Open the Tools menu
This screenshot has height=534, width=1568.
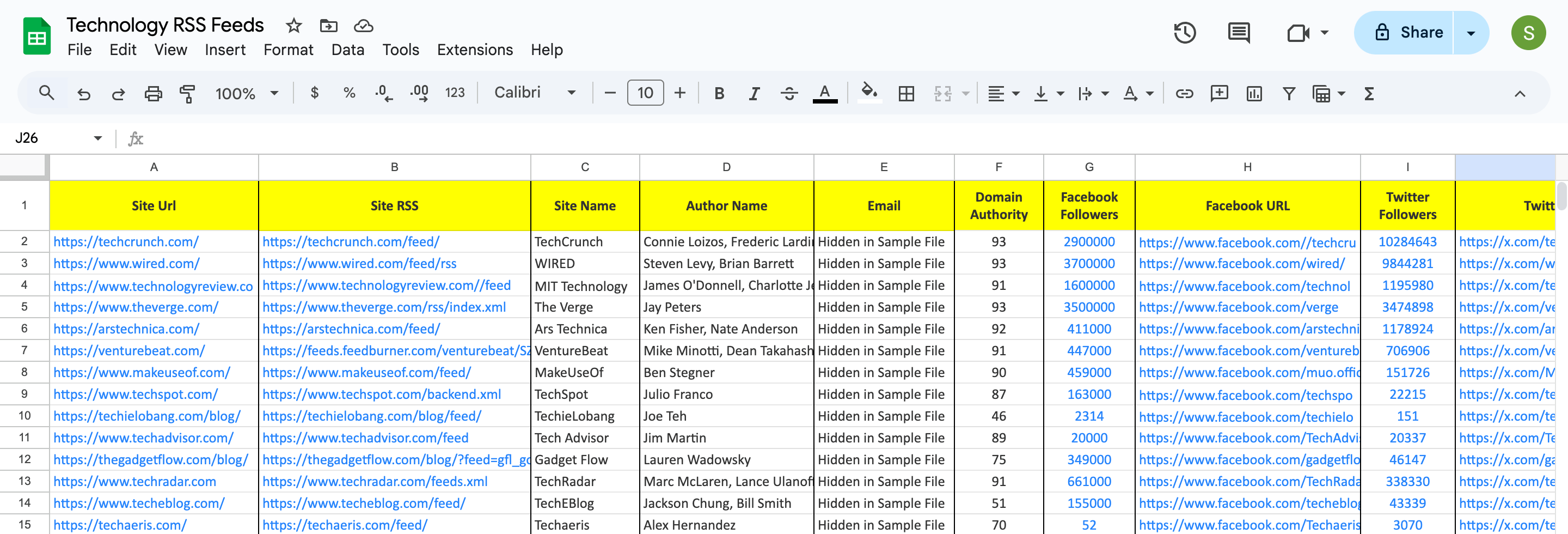[x=401, y=50]
